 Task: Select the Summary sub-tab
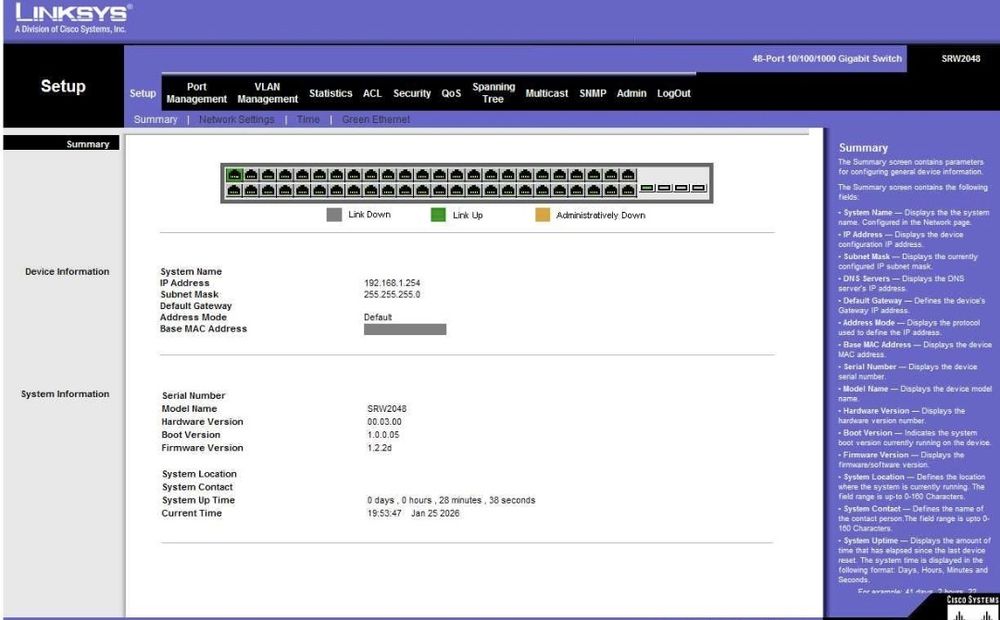point(156,119)
